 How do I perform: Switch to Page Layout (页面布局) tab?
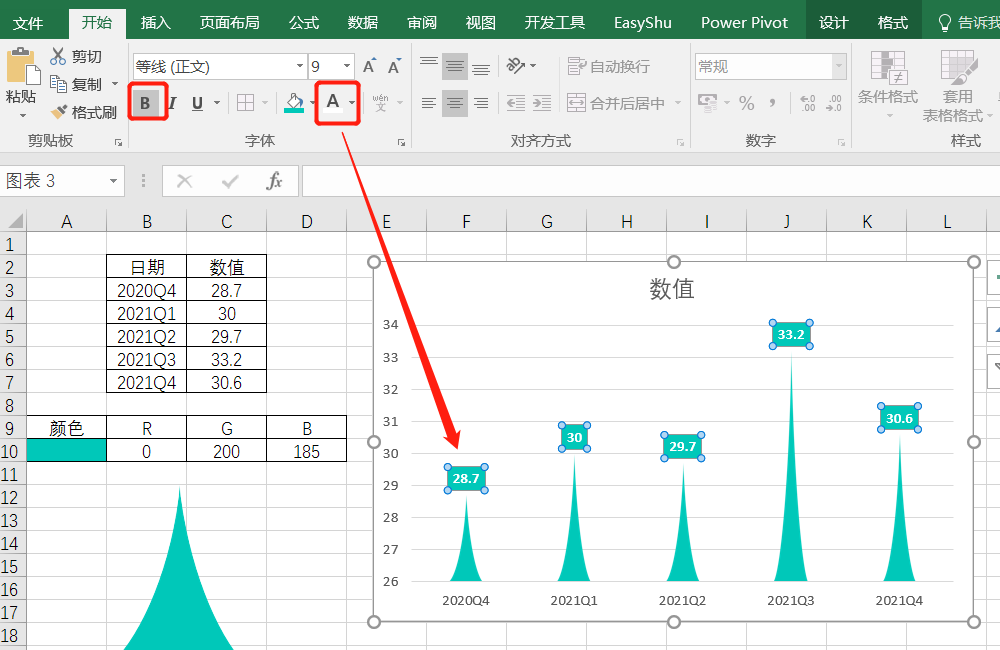pyautogui.click(x=230, y=23)
